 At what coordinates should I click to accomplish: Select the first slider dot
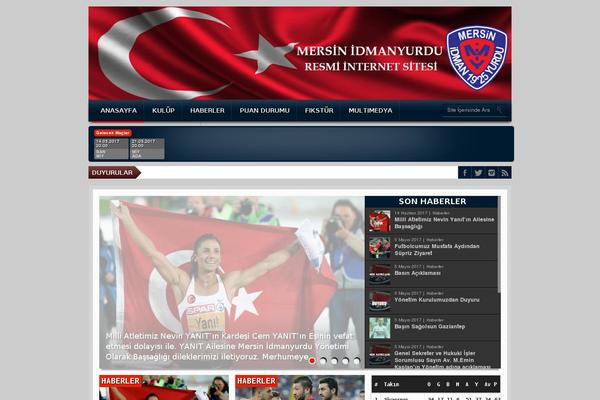[312, 361]
